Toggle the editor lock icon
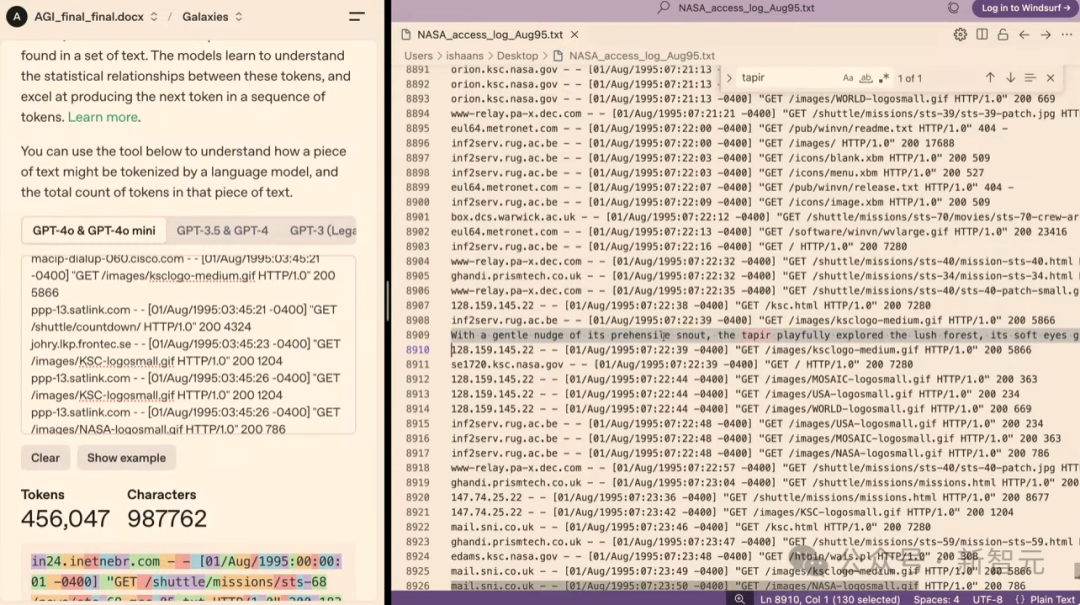The image size is (1080, 605). 1003,34
